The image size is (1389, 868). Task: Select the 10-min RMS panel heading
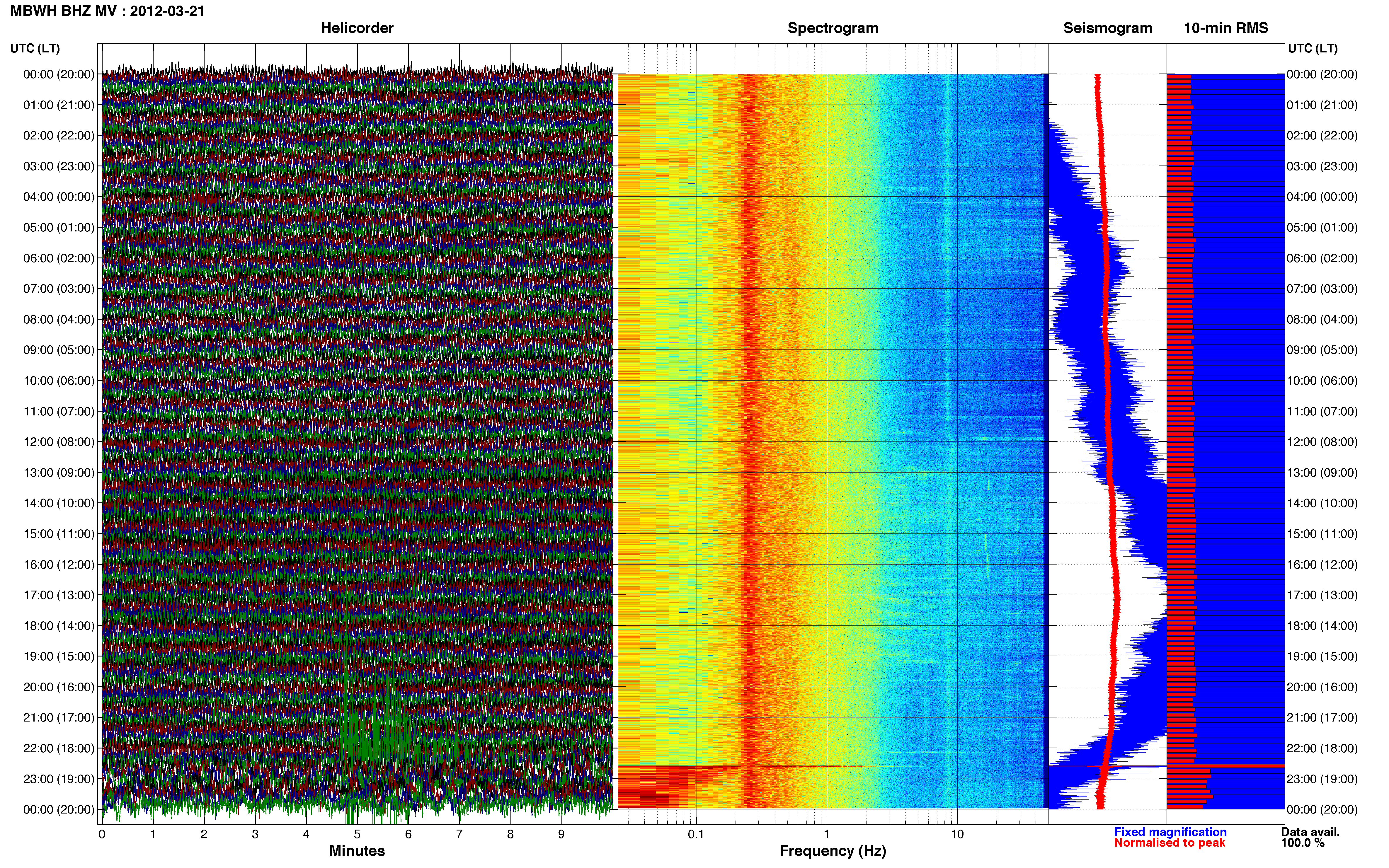pos(1226,28)
